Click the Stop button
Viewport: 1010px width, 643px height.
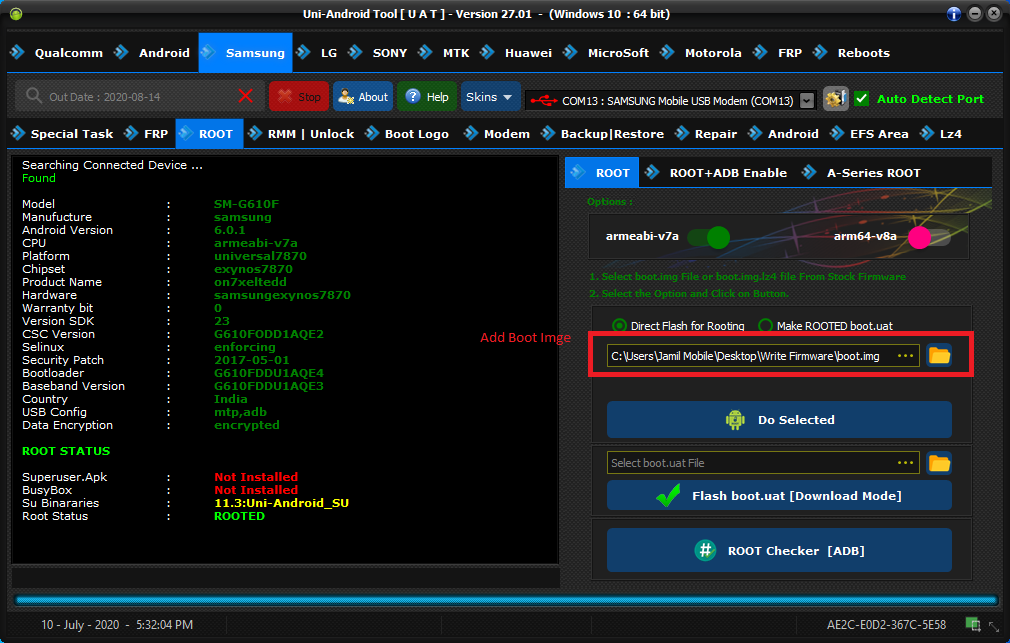tap(299, 97)
